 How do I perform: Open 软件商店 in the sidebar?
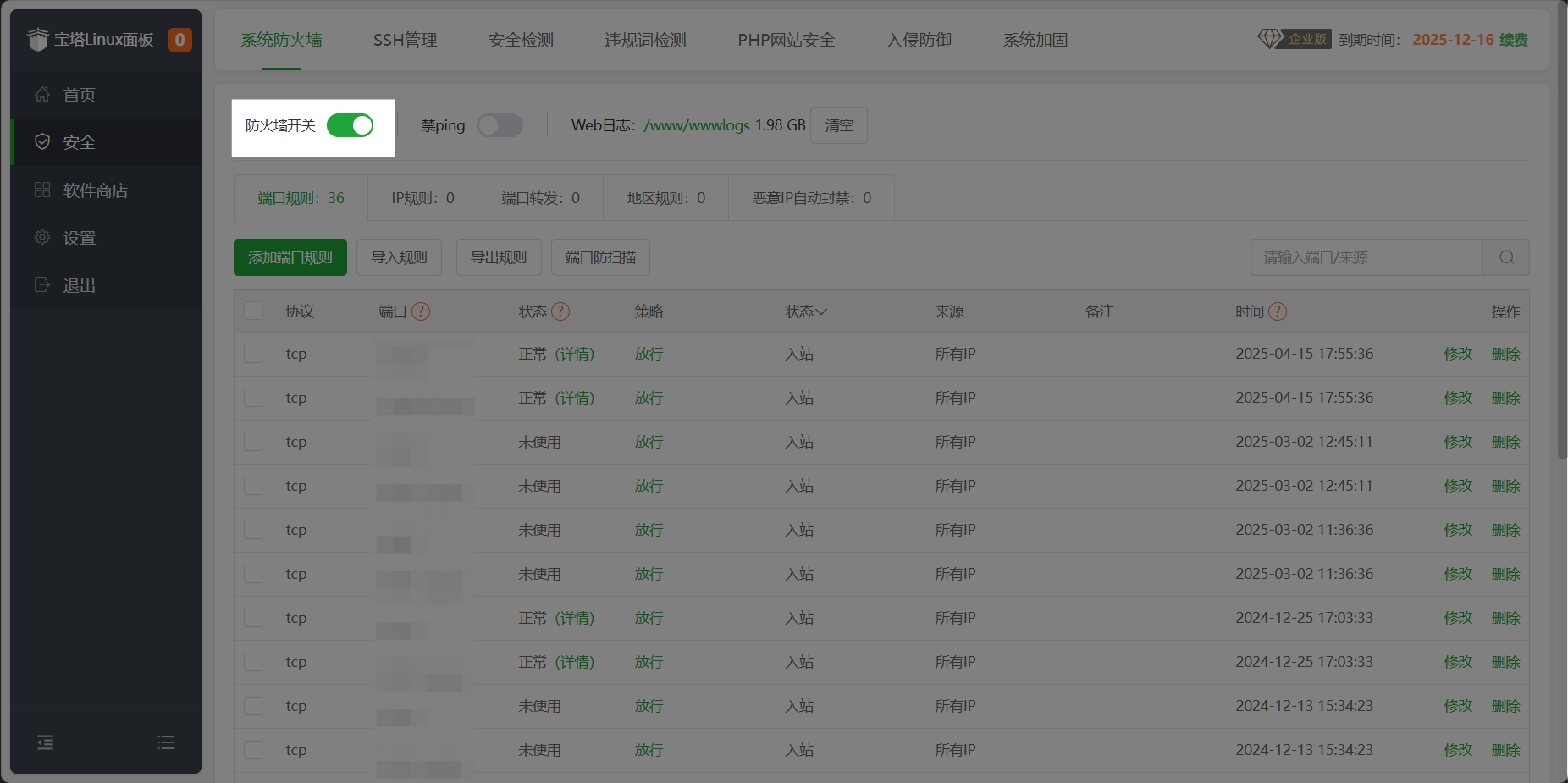click(95, 190)
